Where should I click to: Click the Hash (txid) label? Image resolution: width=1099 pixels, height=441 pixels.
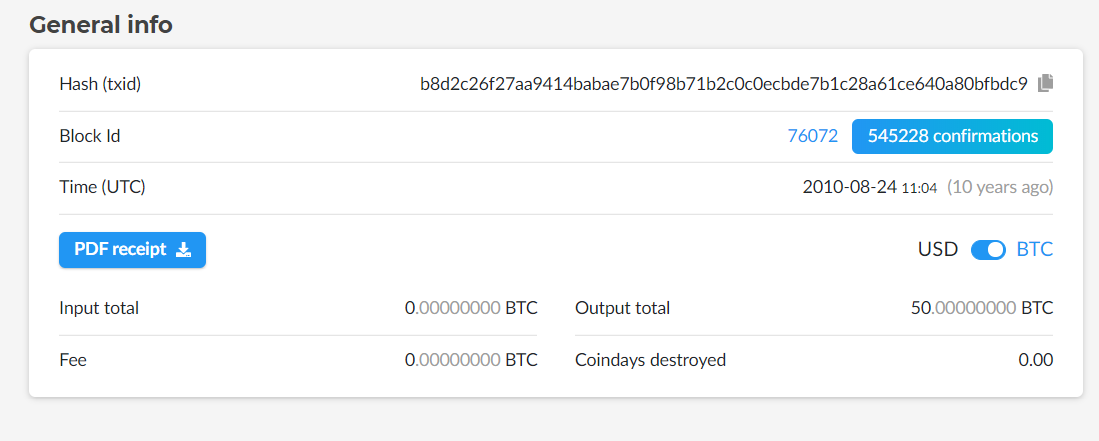coord(100,84)
